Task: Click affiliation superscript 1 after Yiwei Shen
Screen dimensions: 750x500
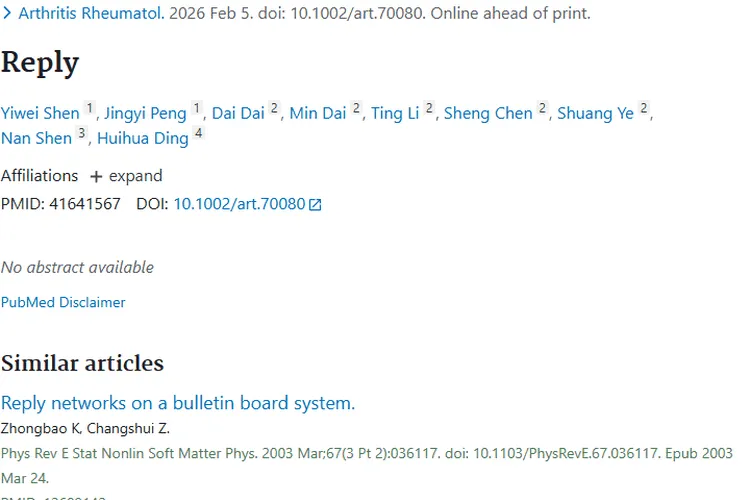Action: coord(89,109)
